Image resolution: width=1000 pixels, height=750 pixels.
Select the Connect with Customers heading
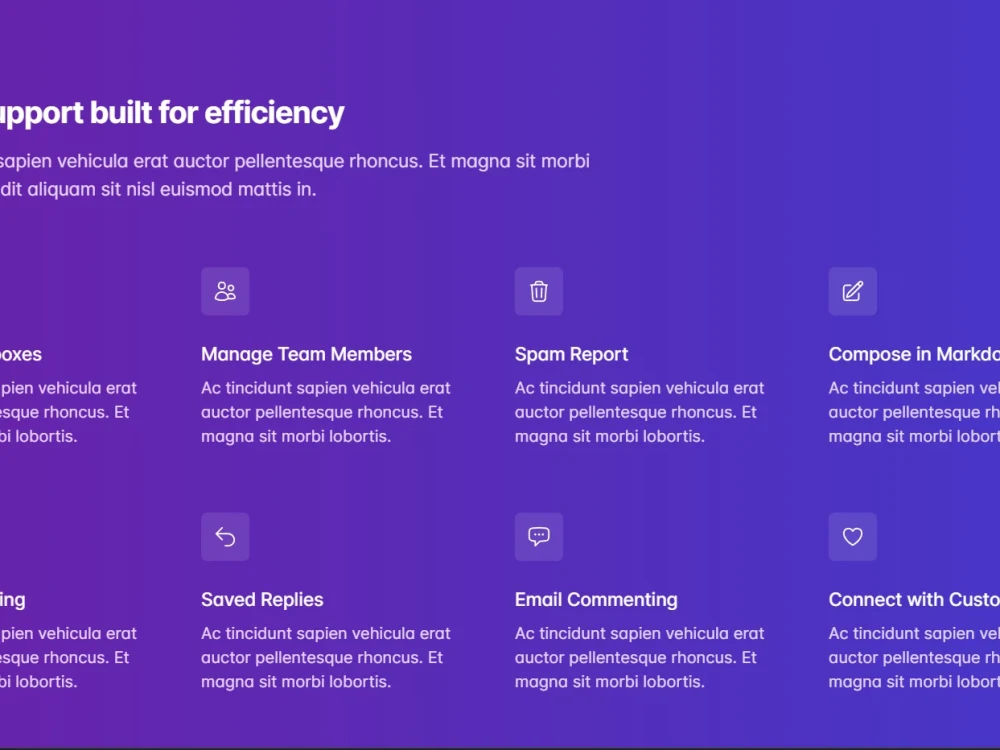click(915, 600)
